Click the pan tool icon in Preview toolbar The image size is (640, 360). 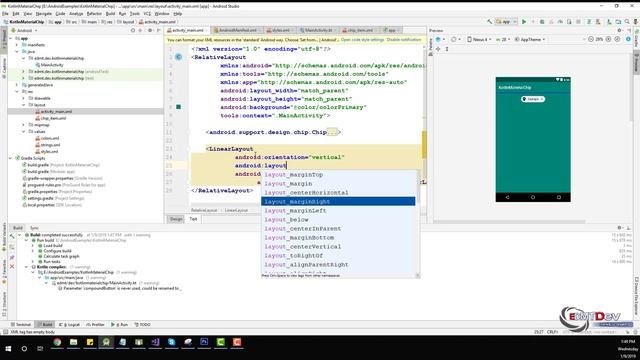pos(438,49)
